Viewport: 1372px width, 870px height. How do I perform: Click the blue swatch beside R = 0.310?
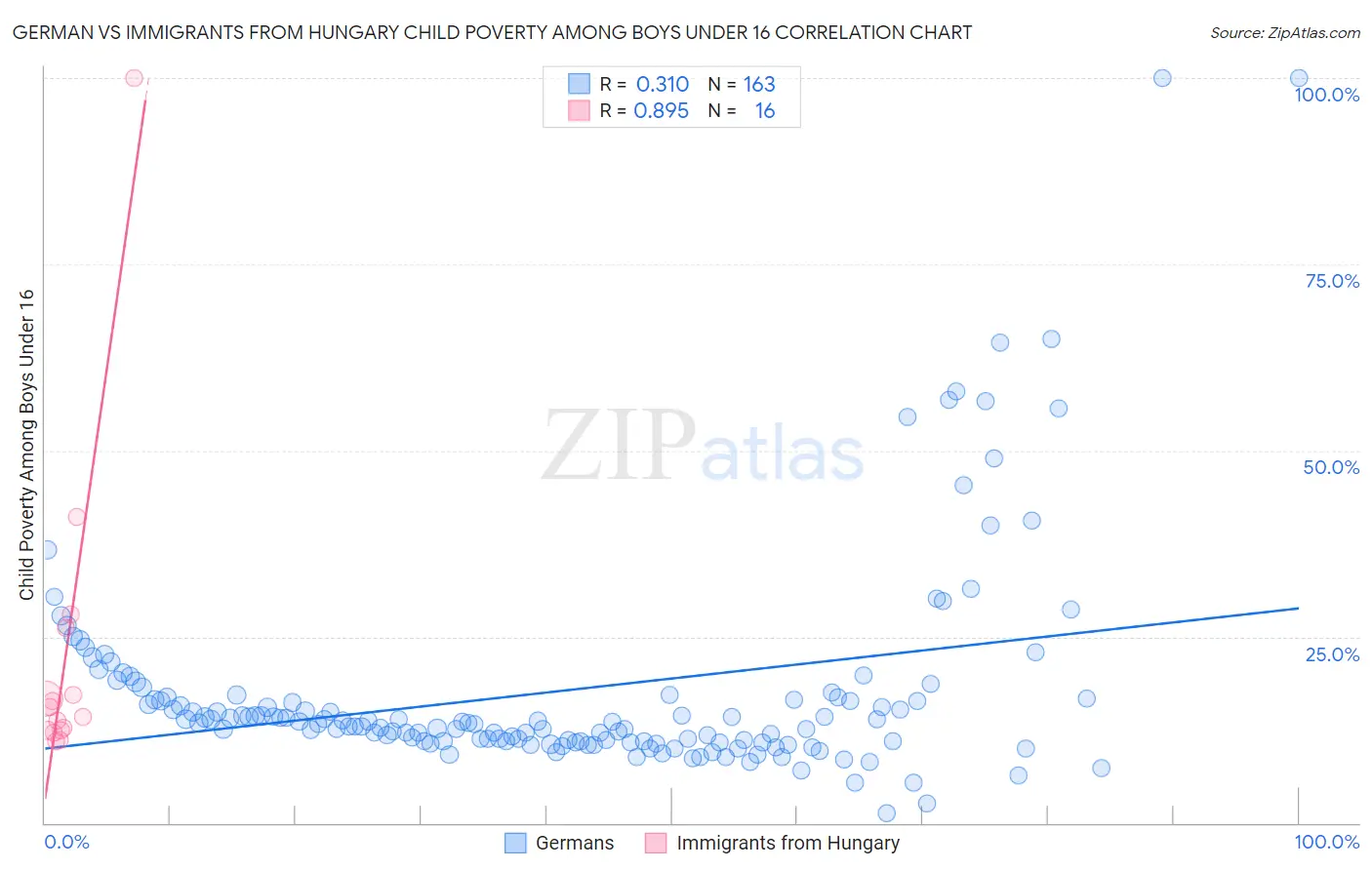coord(579,84)
